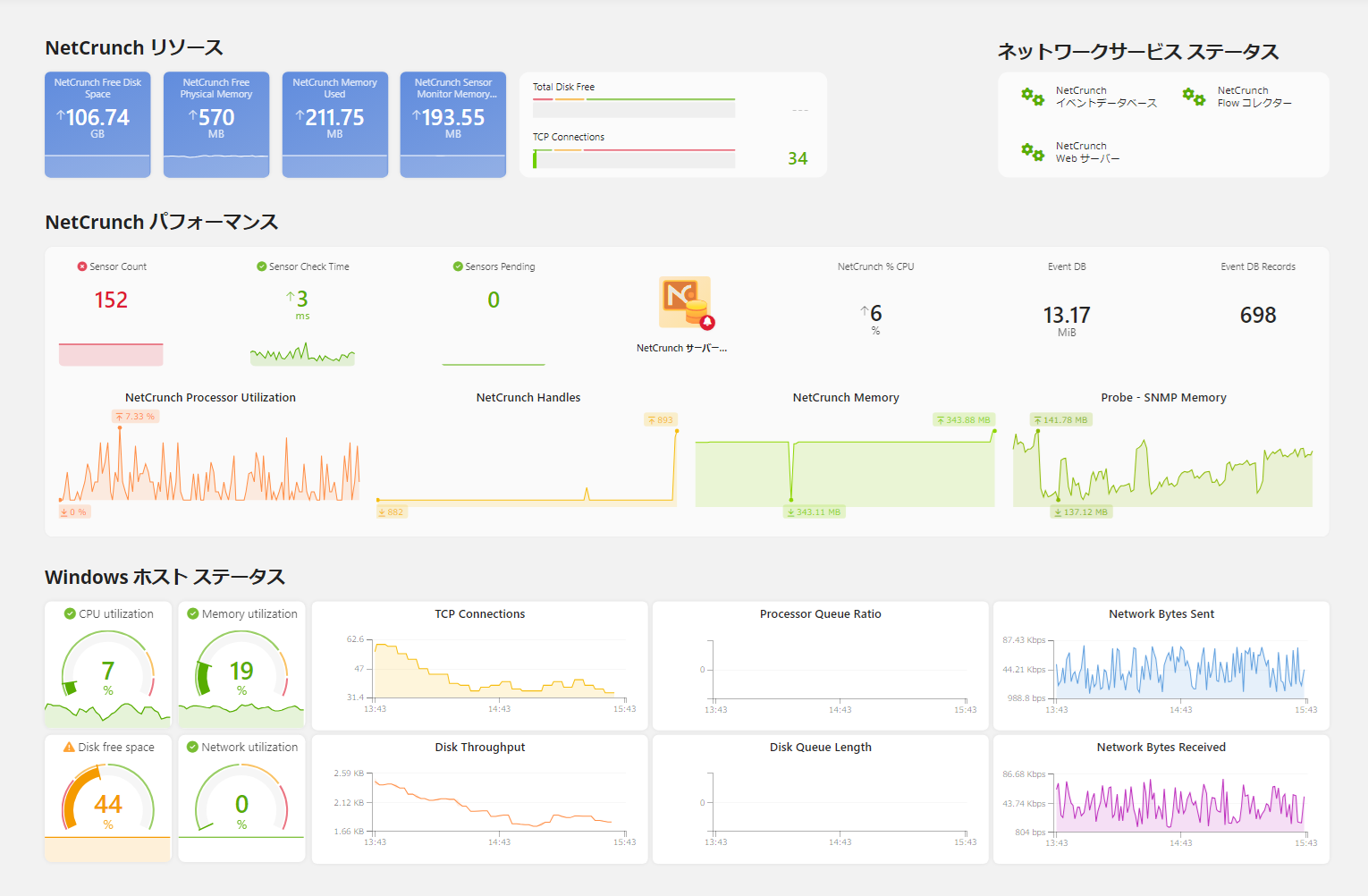Screen dimensions: 1368x896
Task: Click the green check icon next to CPU utilization
Action: pos(70,613)
